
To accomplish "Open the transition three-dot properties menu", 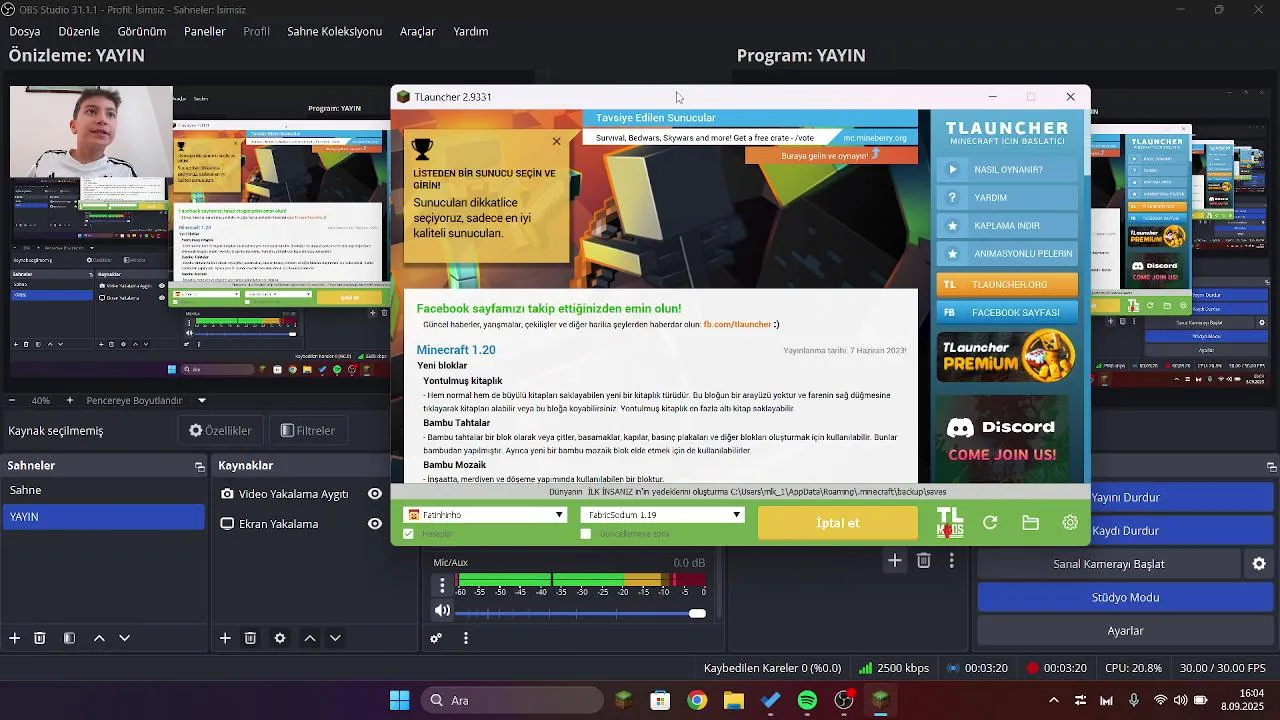I will pos(952,561).
